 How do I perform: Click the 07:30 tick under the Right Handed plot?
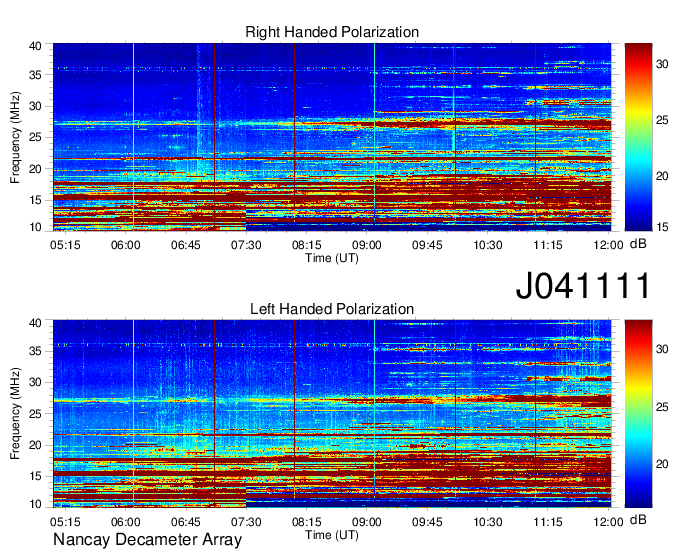pyautogui.click(x=246, y=245)
